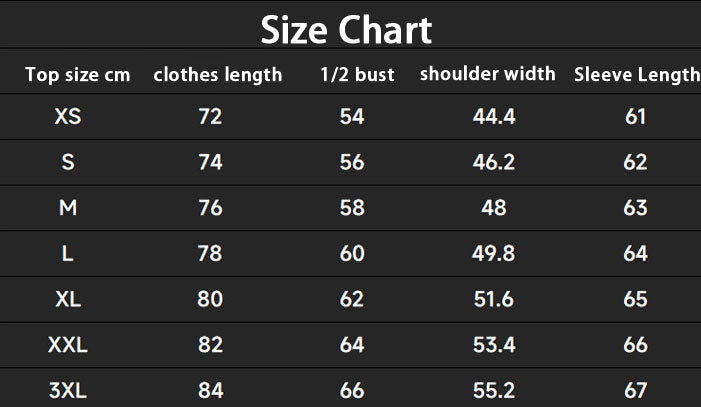The width and height of the screenshot is (701, 407).
Task: Select the "Top size cm" column header
Action: 77,75
